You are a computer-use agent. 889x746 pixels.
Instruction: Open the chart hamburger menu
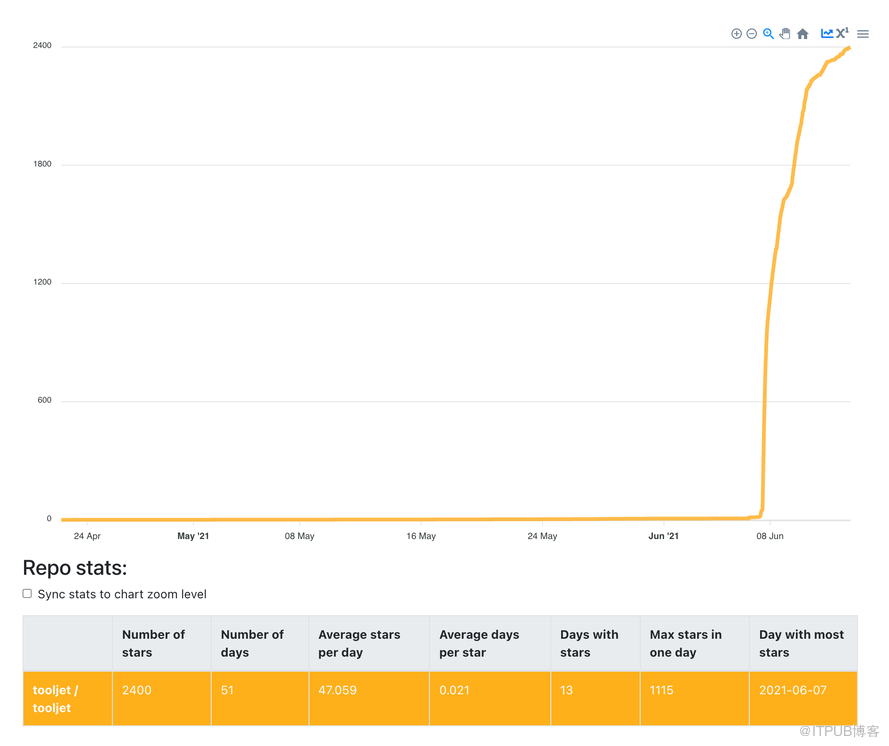point(863,34)
